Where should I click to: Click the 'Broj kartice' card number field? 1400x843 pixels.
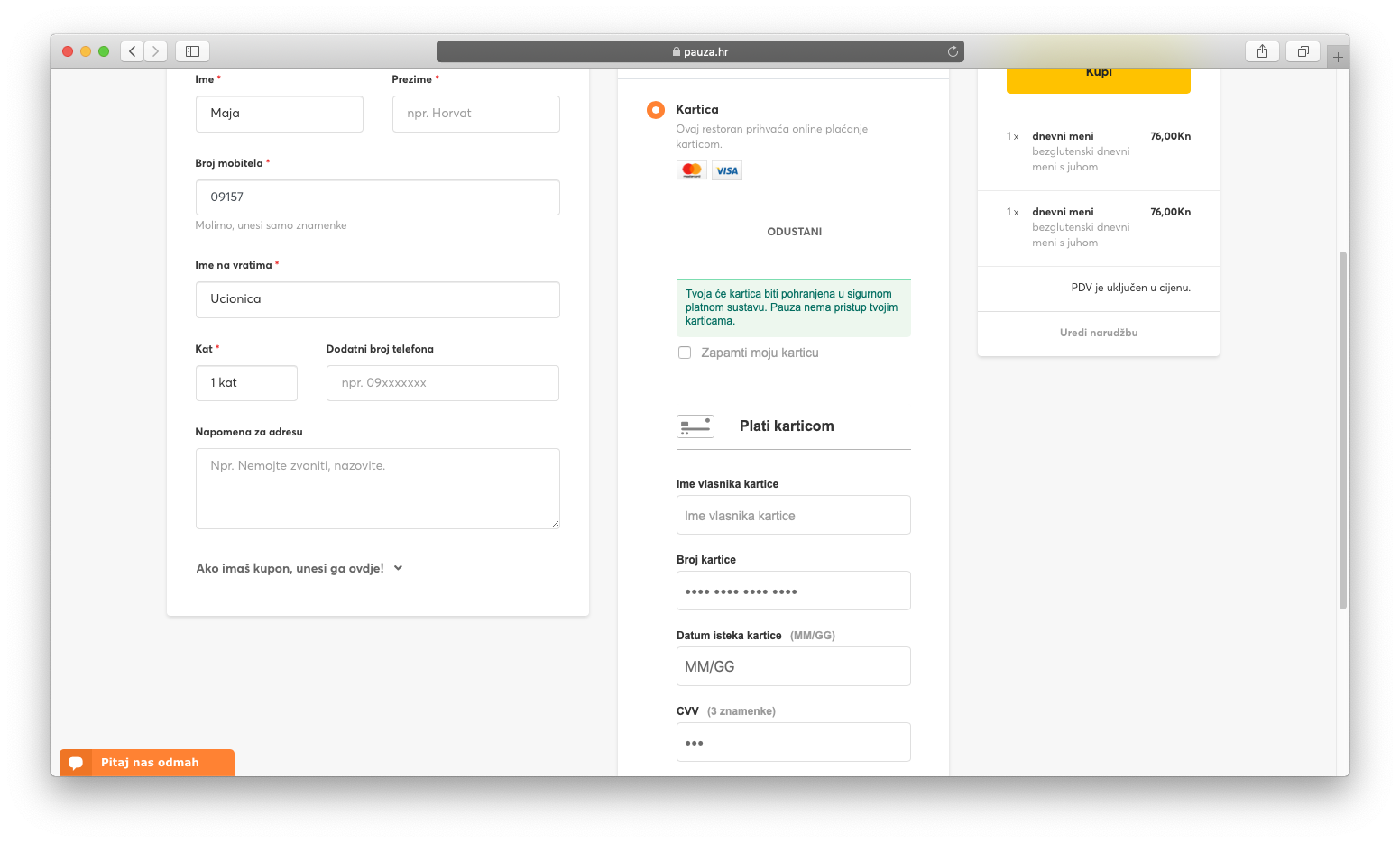pos(793,591)
